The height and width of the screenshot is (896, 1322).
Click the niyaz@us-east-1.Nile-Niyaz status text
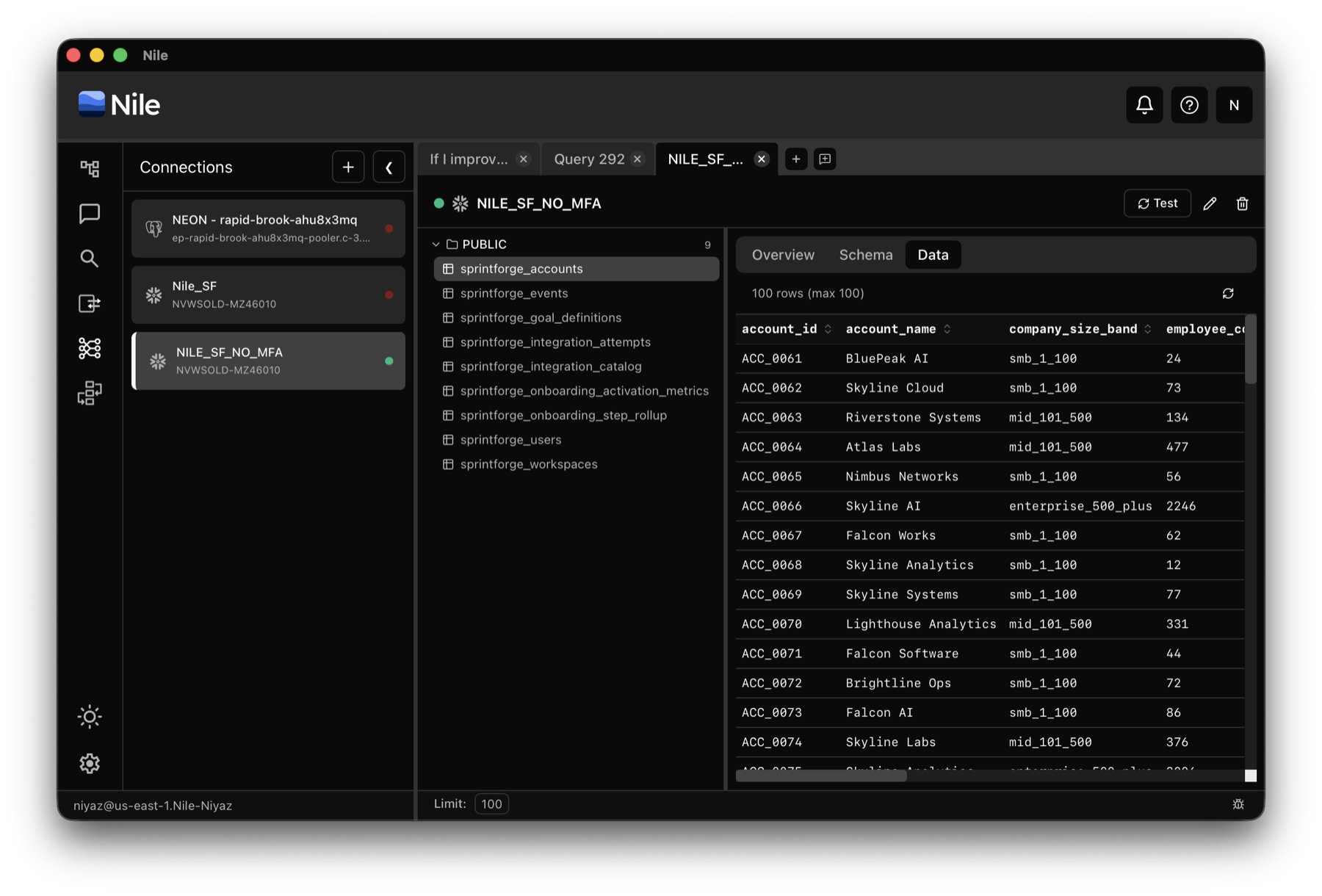(x=153, y=806)
